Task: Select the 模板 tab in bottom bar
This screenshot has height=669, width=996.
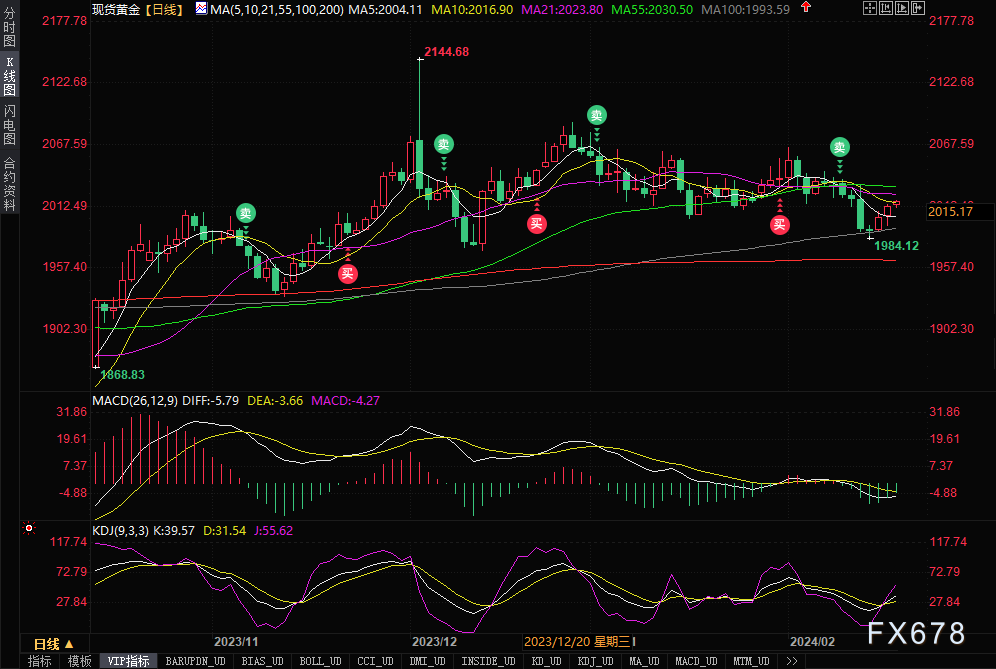Action: 79,661
